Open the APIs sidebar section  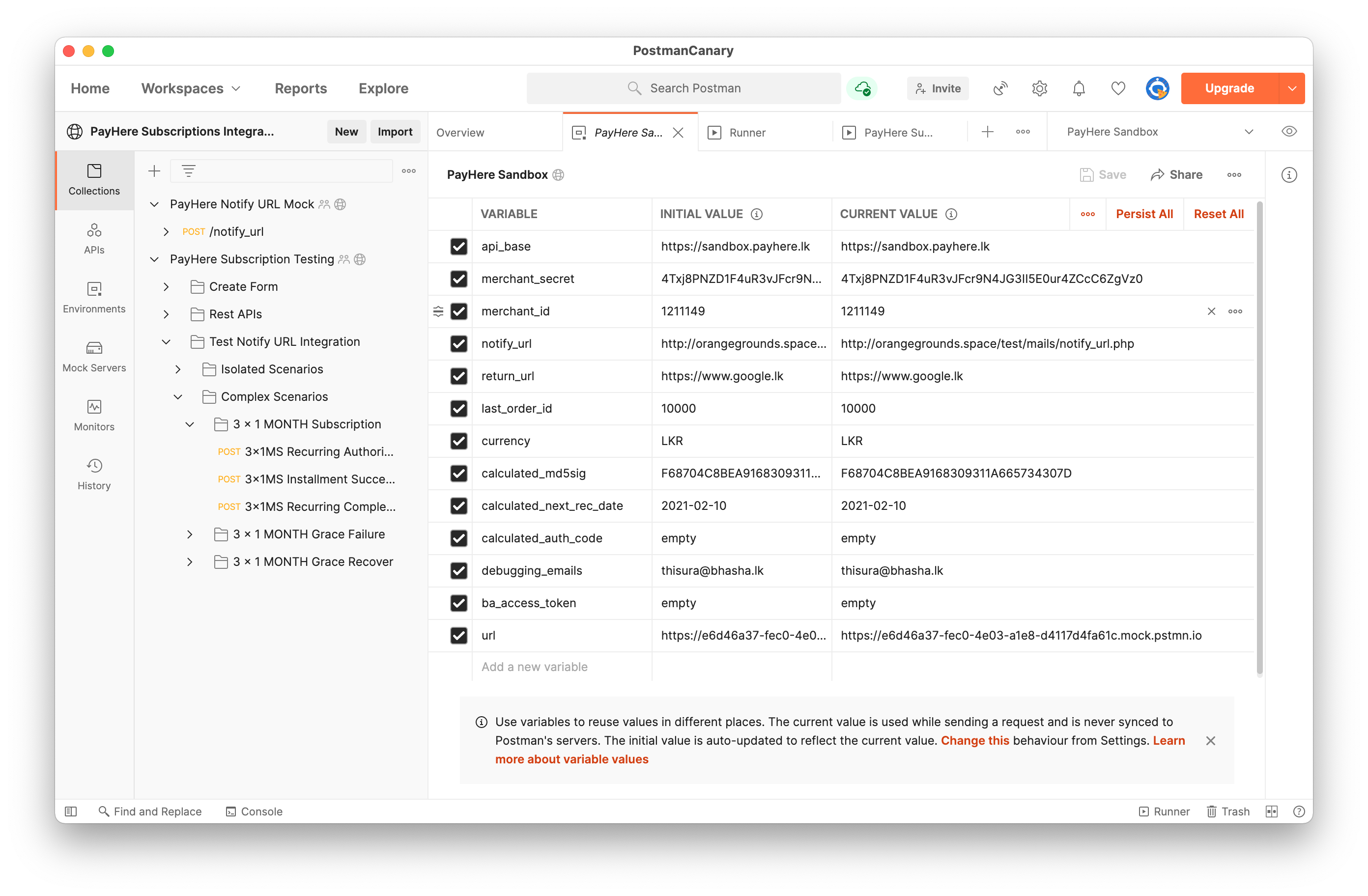coord(94,238)
